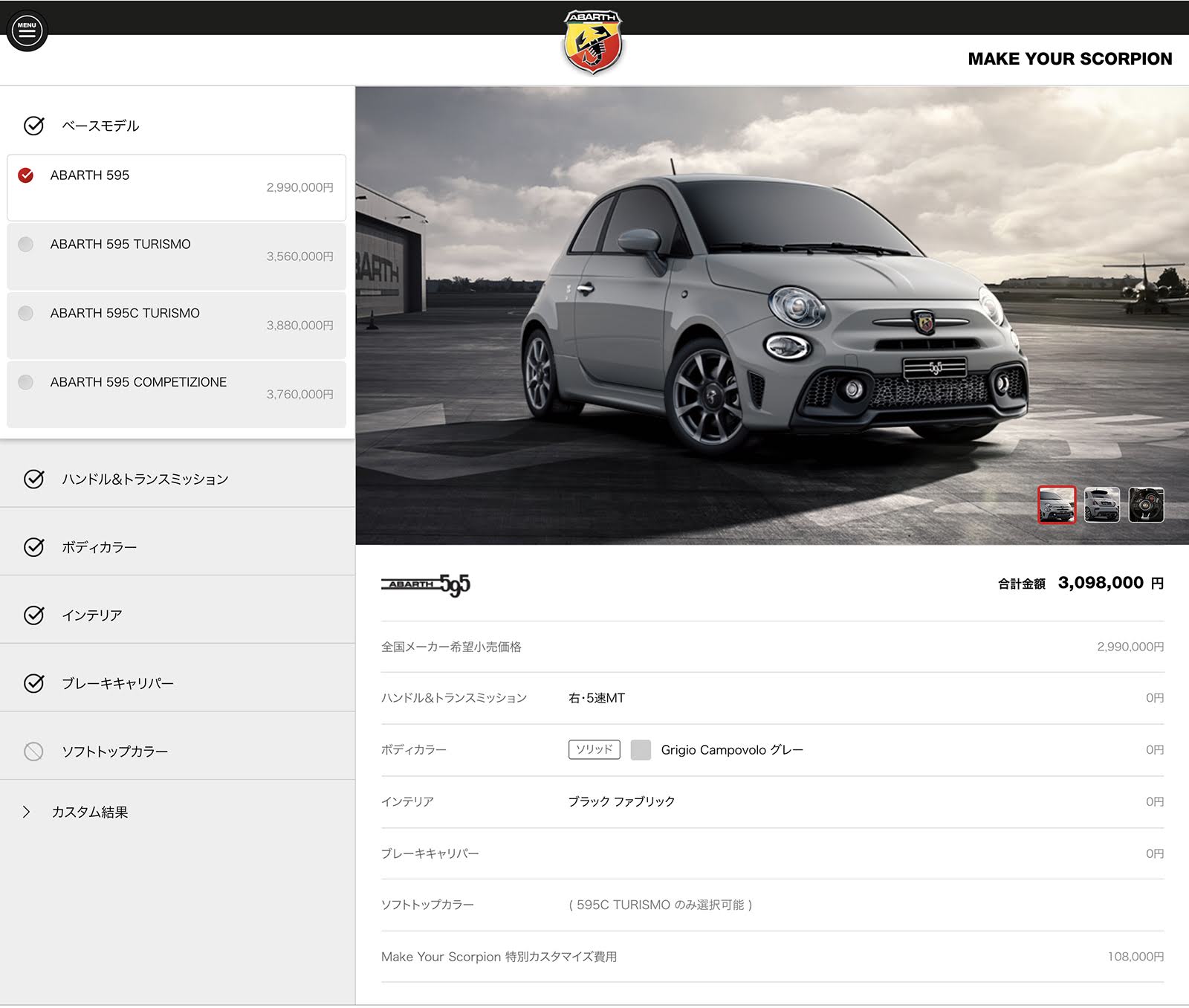The image size is (1189, 1008).
Task: Click the Grigio Campovolo grey color swatch
Action: 641,749
